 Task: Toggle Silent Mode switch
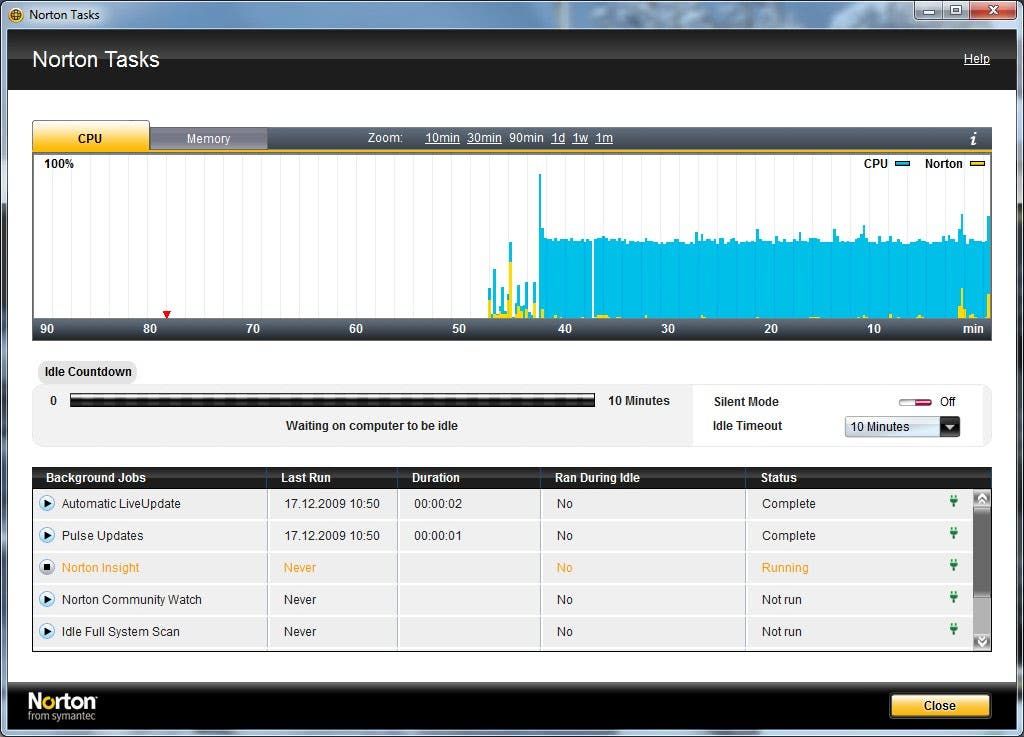click(x=915, y=402)
